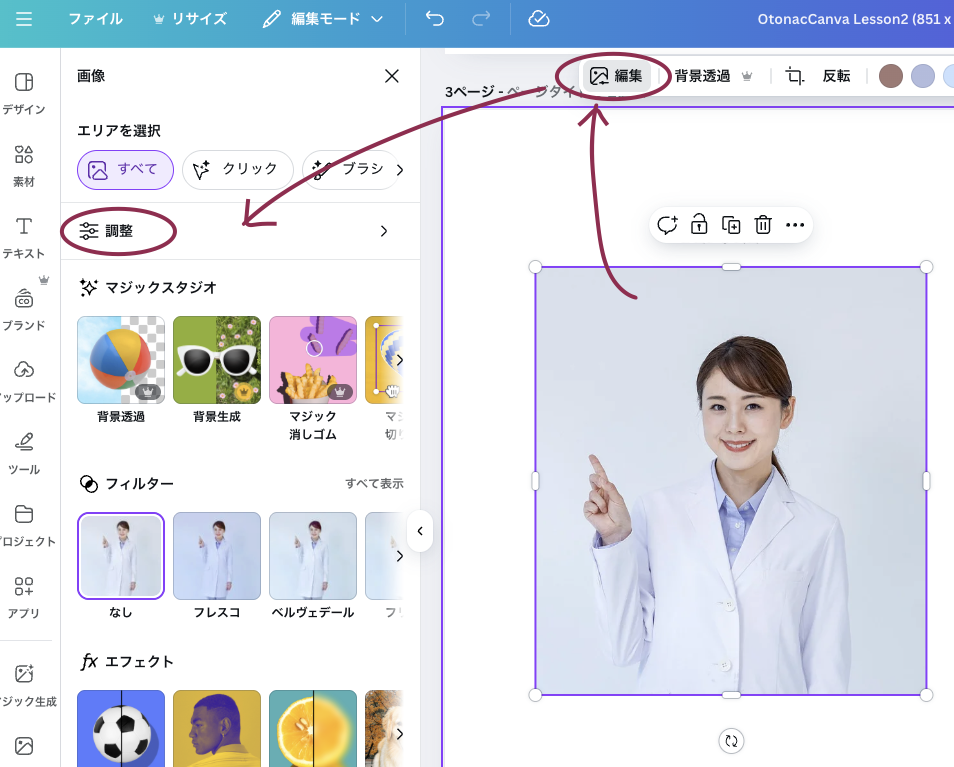The image size is (954, 767).
Task: Open the hamburger main menu
Action: (x=24, y=19)
